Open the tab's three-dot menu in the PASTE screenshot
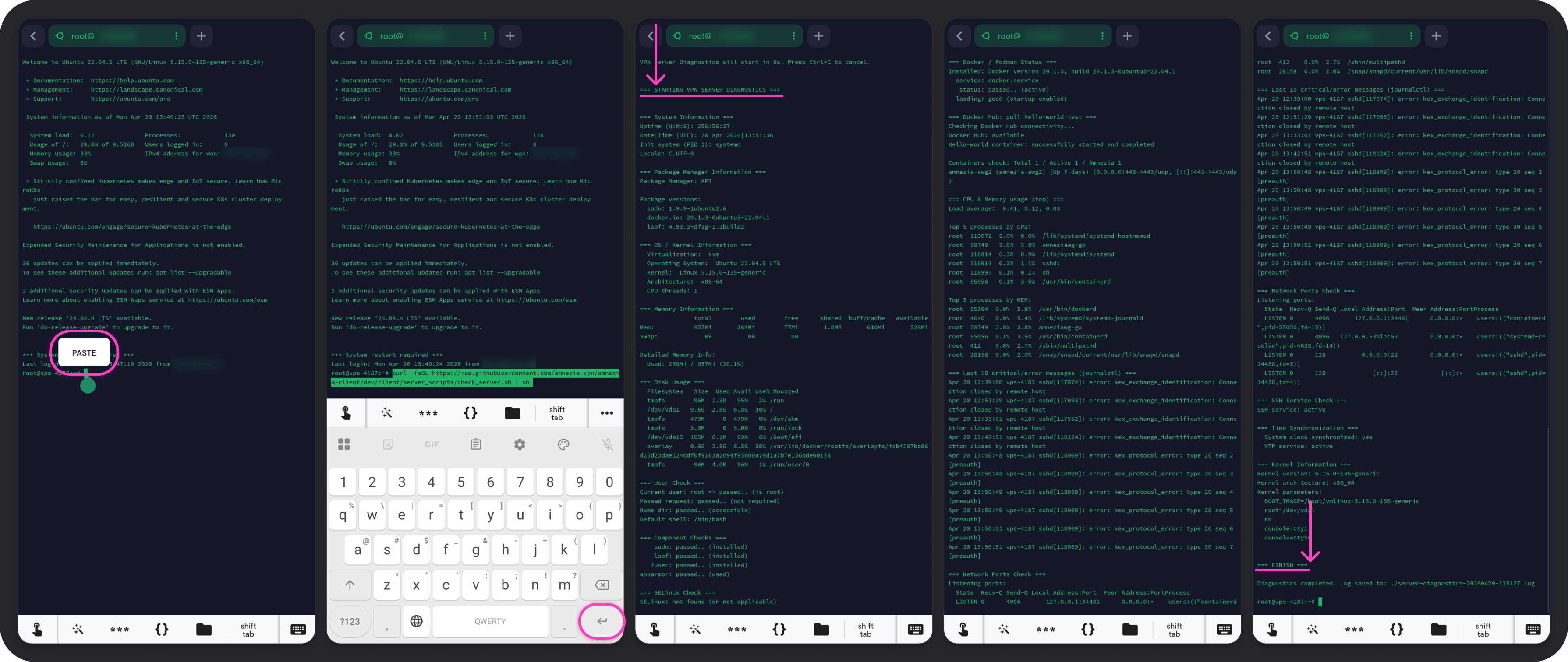Viewport: 1568px width, 662px height. click(x=176, y=36)
